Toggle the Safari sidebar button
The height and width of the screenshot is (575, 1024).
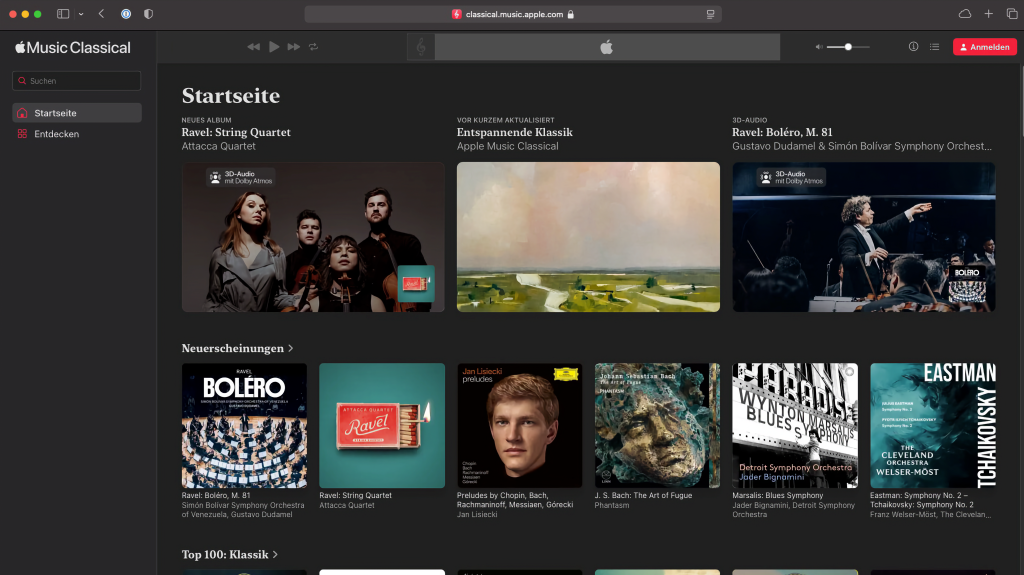[x=63, y=14]
